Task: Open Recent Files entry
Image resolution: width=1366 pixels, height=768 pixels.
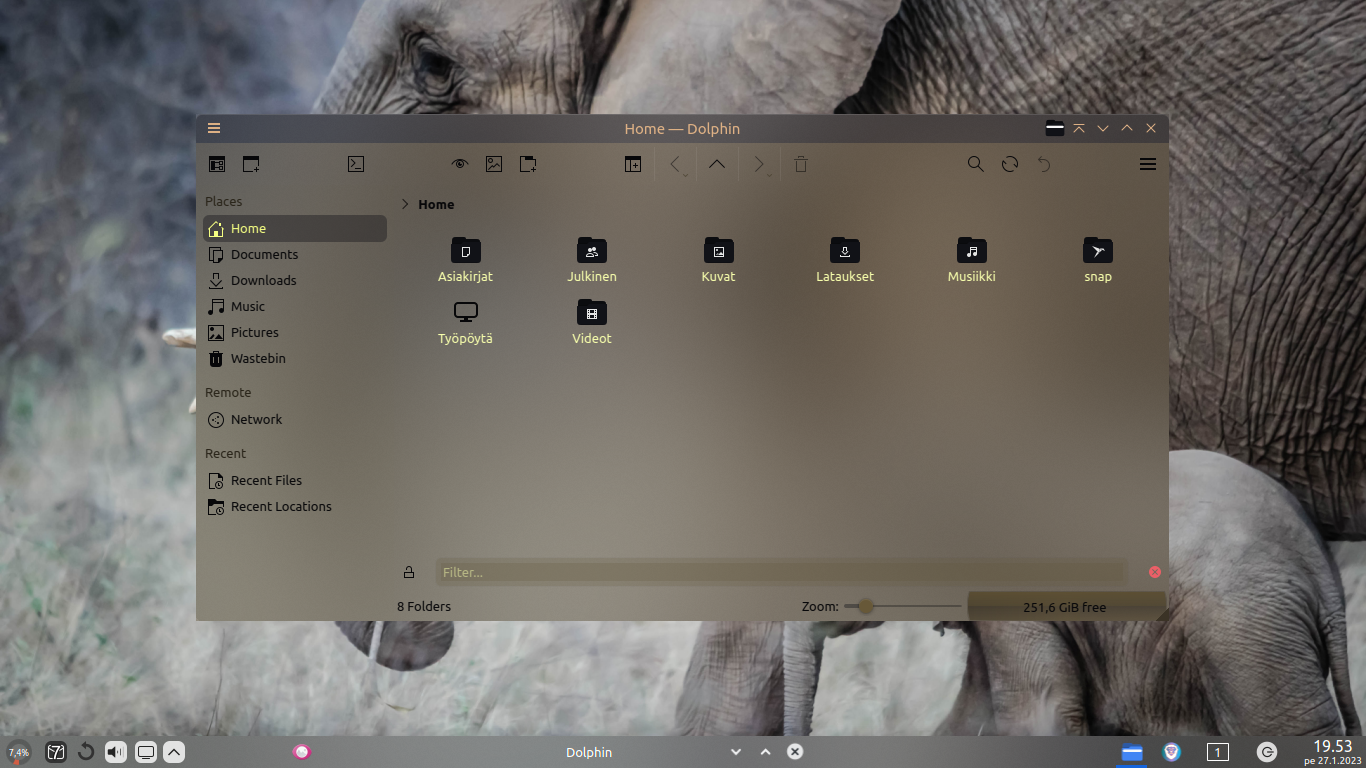Action: coord(295,480)
